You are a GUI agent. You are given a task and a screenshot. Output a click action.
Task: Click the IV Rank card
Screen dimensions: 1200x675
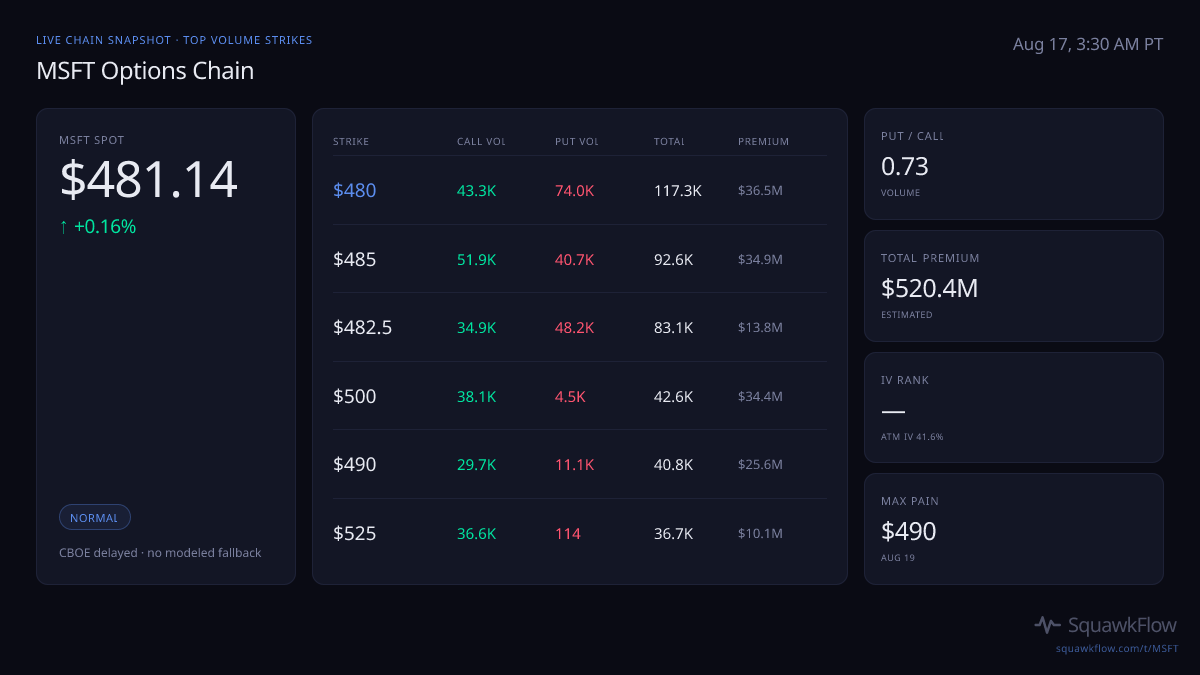click(x=1014, y=407)
